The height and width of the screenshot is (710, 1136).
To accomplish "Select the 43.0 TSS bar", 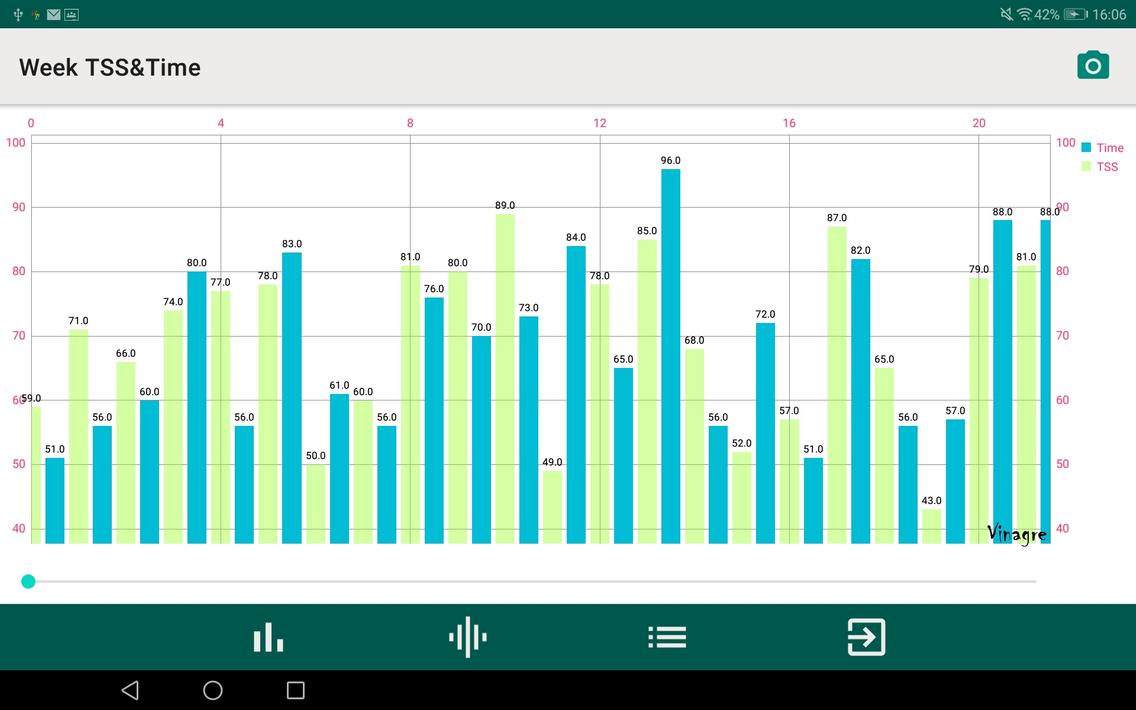I will [932, 527].
